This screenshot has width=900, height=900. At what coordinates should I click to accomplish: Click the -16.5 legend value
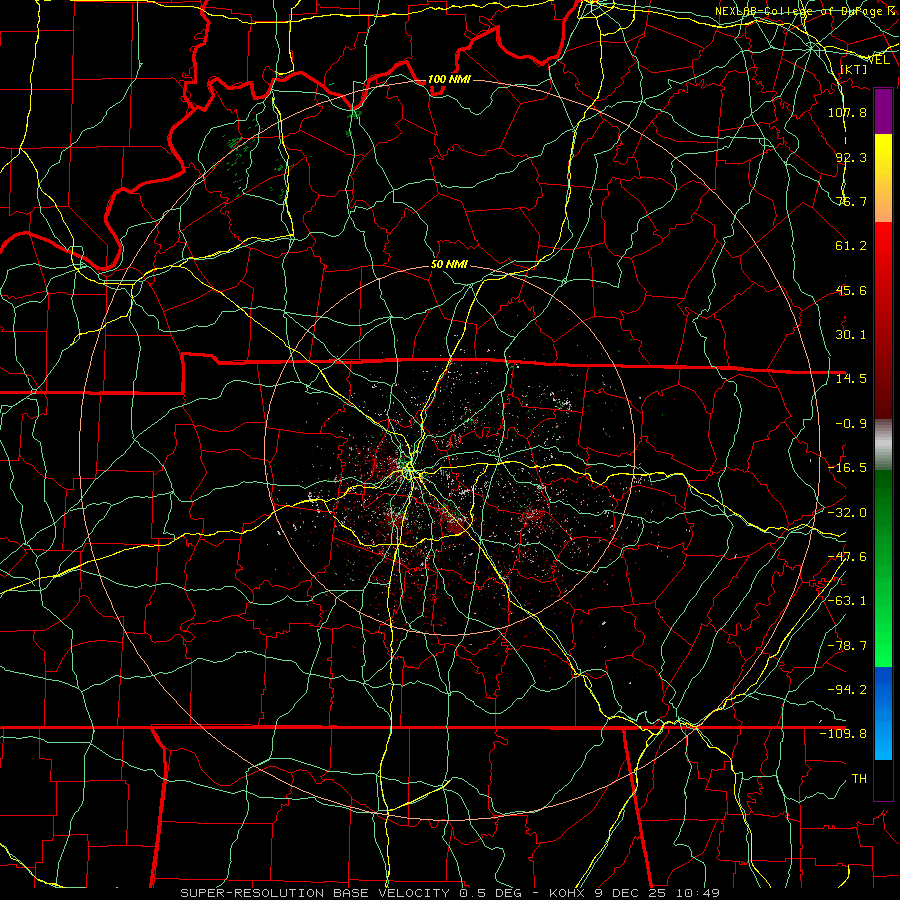847,468
